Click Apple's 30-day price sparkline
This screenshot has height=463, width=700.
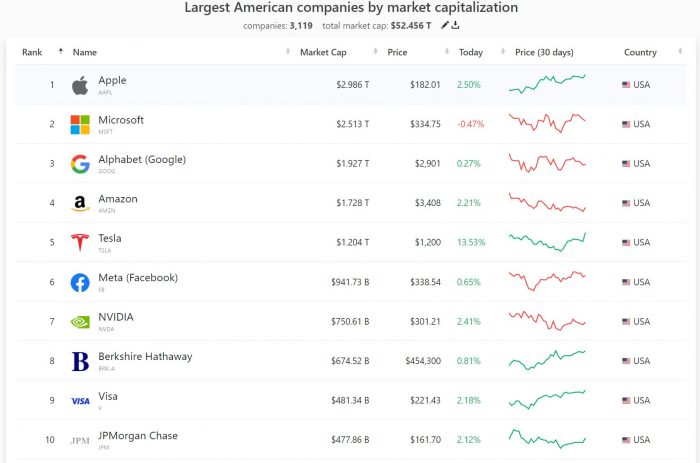(x=547, y=85)
